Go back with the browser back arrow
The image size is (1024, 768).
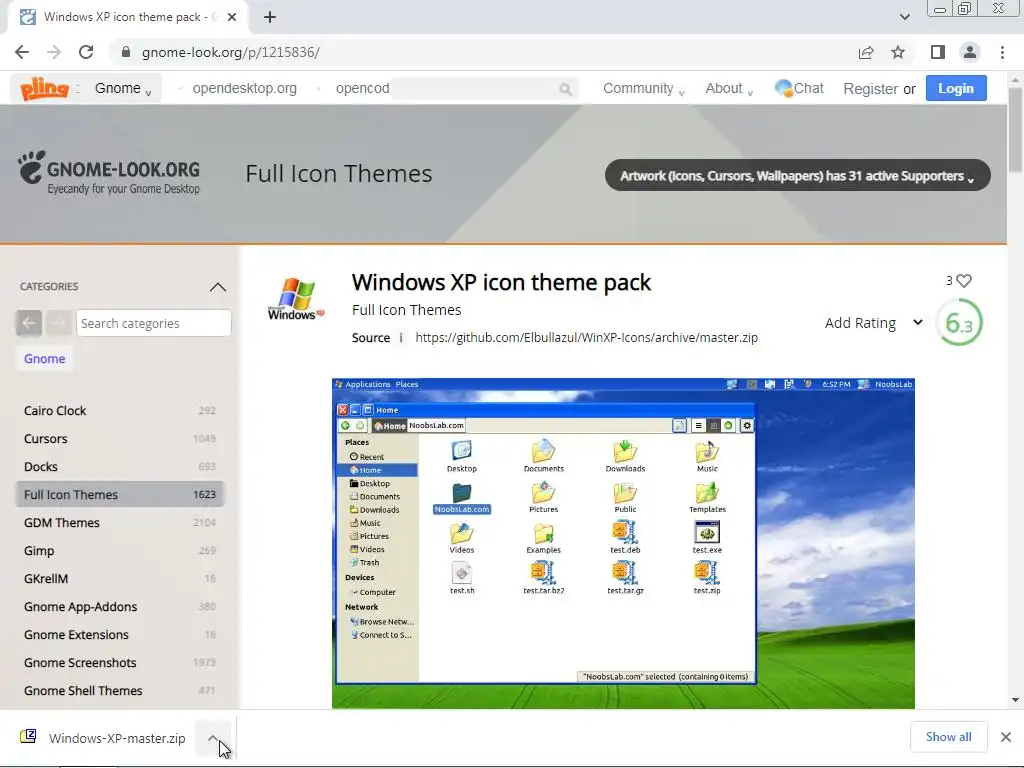[22, 52]
